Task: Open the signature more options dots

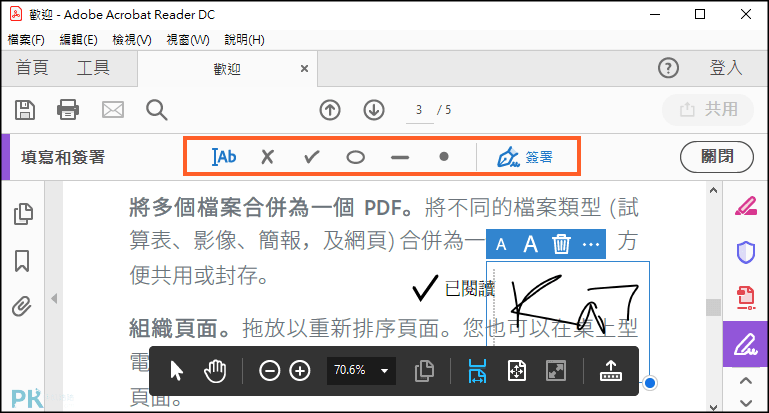Action: pos(590,244)
